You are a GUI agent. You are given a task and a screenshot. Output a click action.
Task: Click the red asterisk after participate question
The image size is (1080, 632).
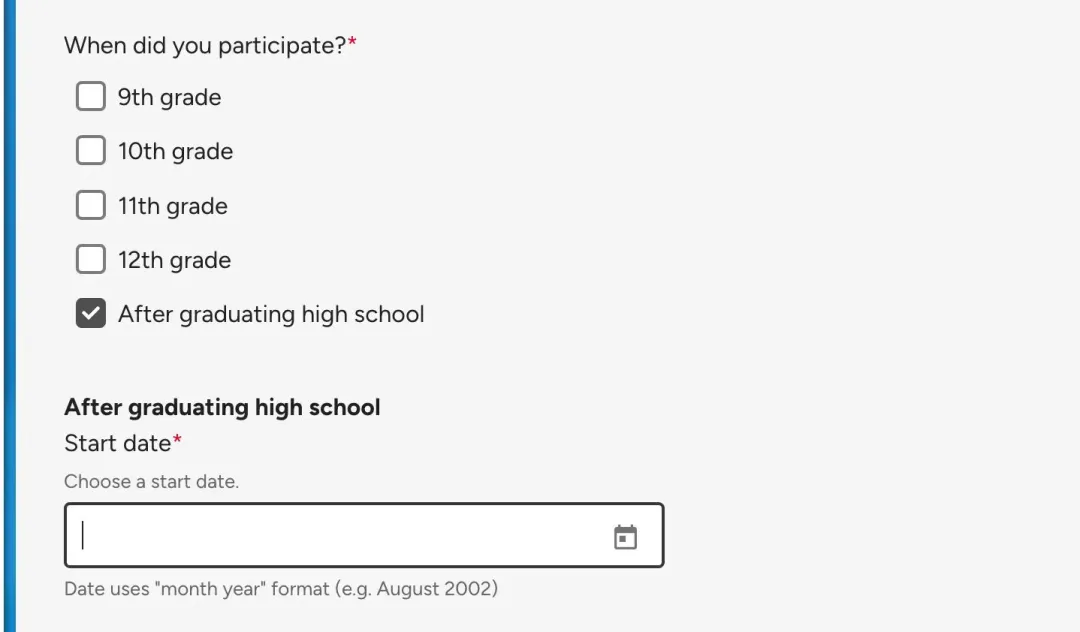(352, 41)
